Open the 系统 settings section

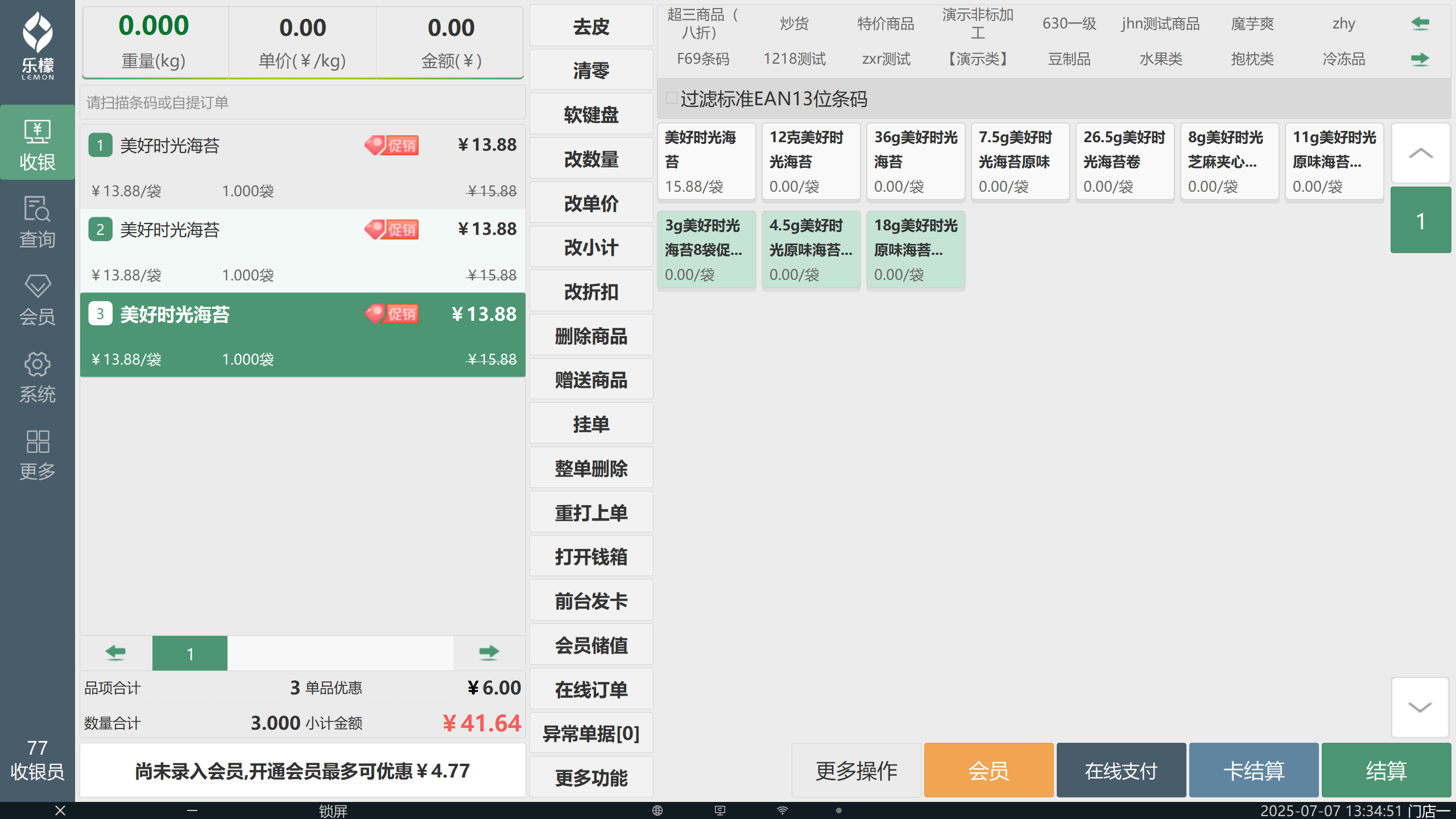(38, 377)
